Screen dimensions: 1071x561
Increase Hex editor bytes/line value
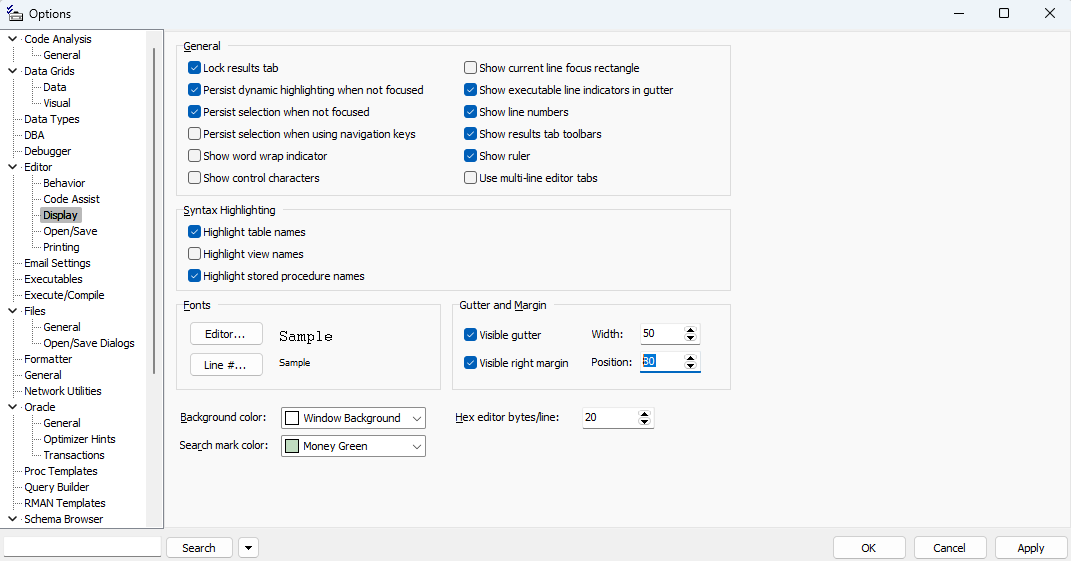(645, 413)
